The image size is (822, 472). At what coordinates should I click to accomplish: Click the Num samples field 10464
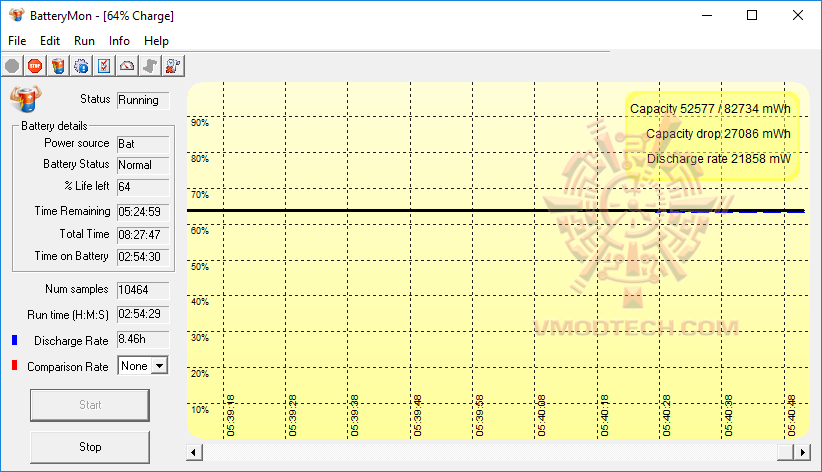click(x=143, y=290)
